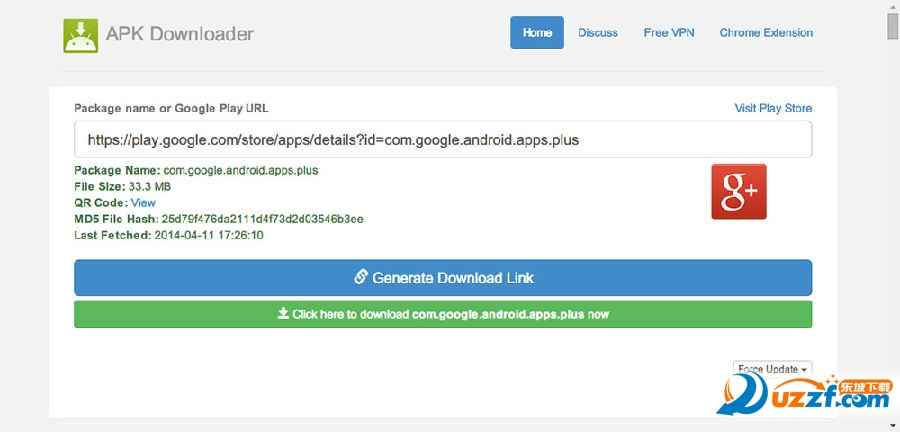Click the Package Name value text

coord(240,170)
